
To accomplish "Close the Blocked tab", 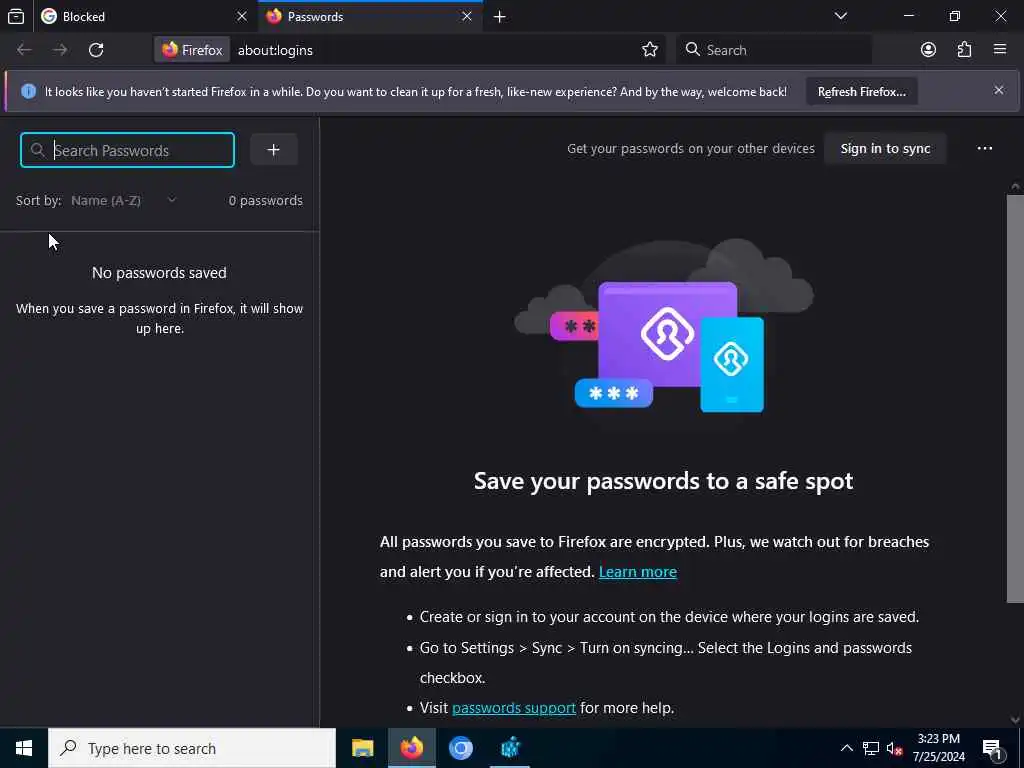I will 242,16.
